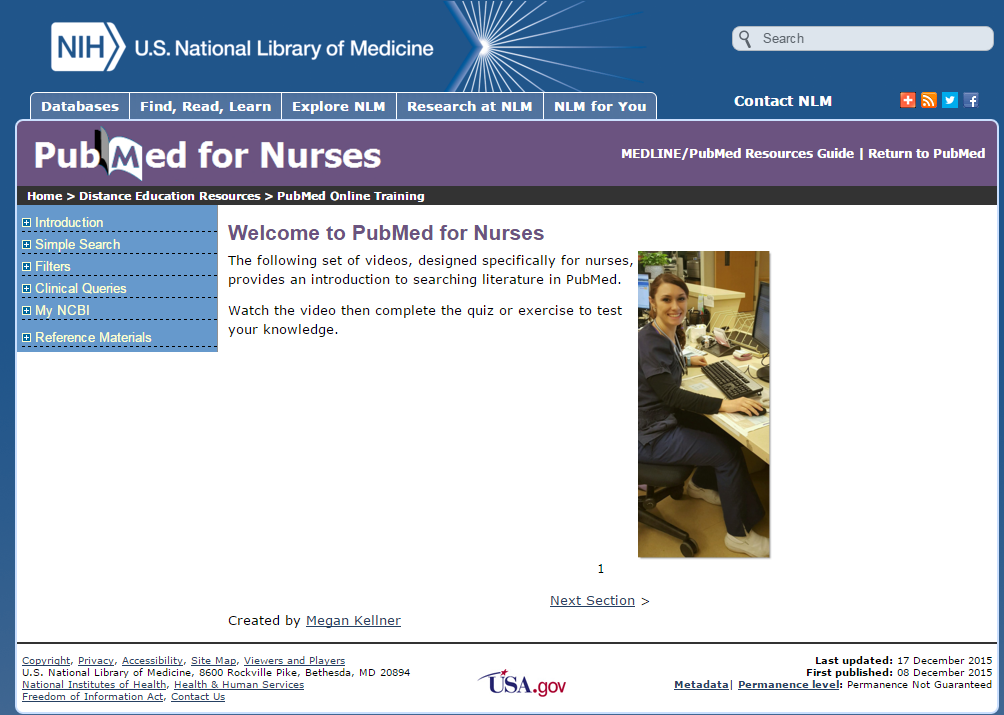Open the Contact Us footer link

pos(198,696)
